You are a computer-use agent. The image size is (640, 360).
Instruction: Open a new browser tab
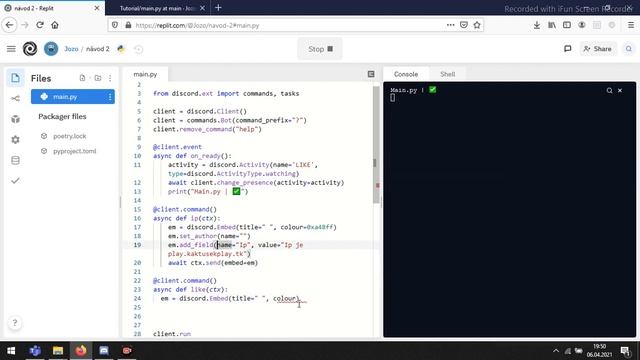218,8
